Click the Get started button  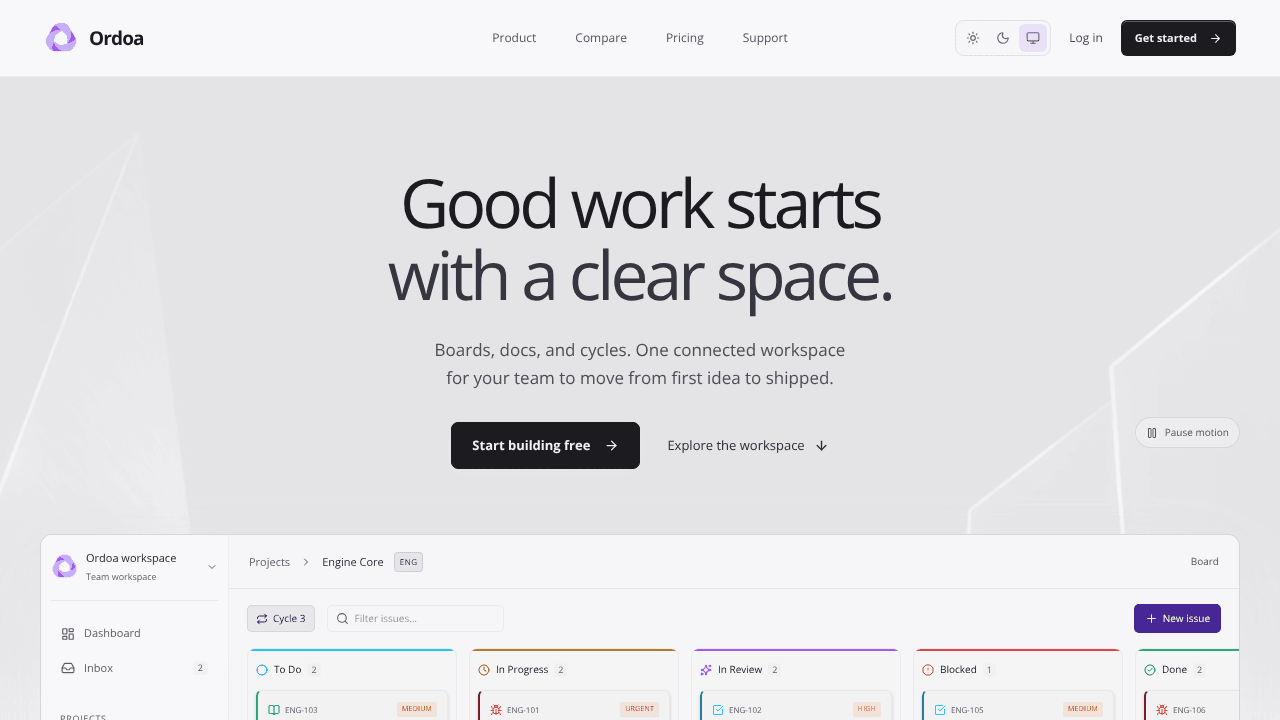[x=1178, y=38]
